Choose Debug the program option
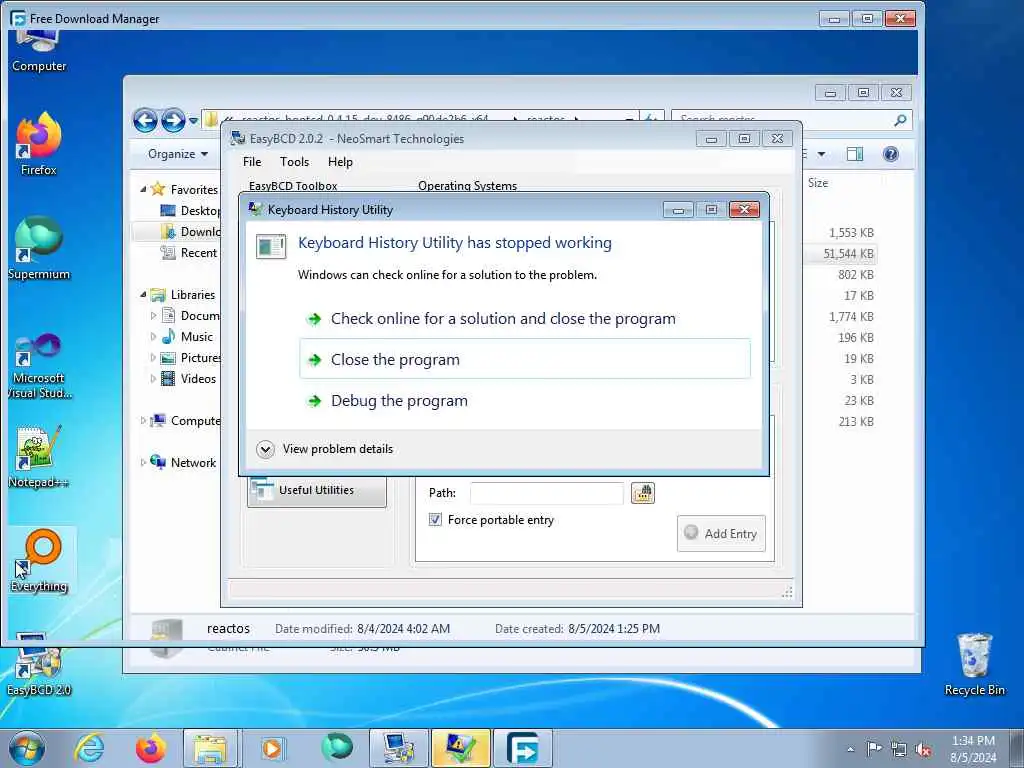Viewport: 1024px width, 768px height. pos(399,401)
